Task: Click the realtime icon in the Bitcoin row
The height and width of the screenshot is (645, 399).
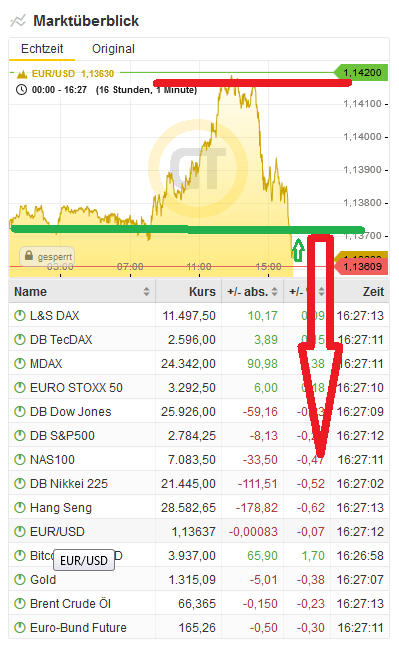Action: 20,555
